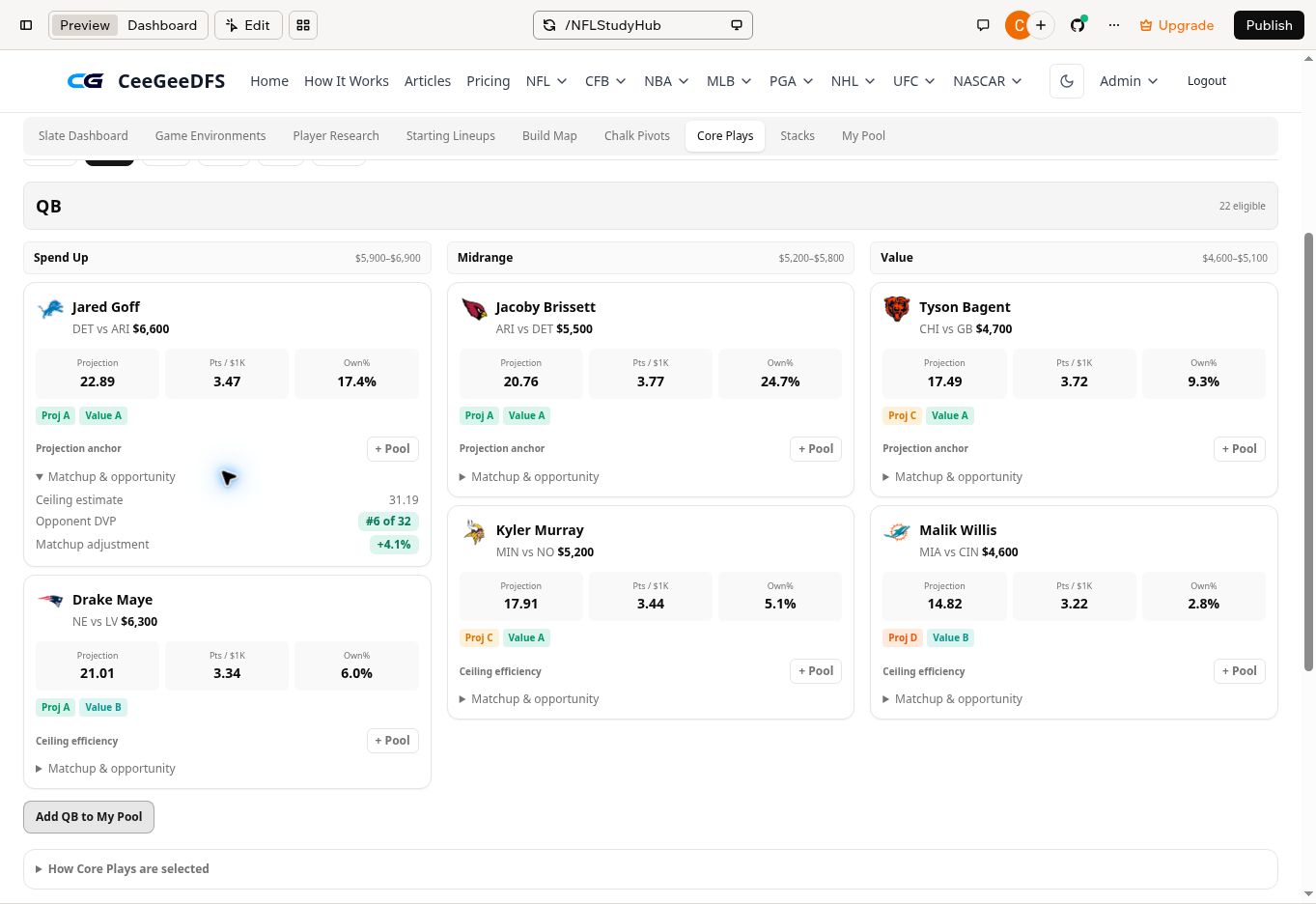
Task: Expand Kyler Murray Matchup & opportunity
Action: coord(529,699)
